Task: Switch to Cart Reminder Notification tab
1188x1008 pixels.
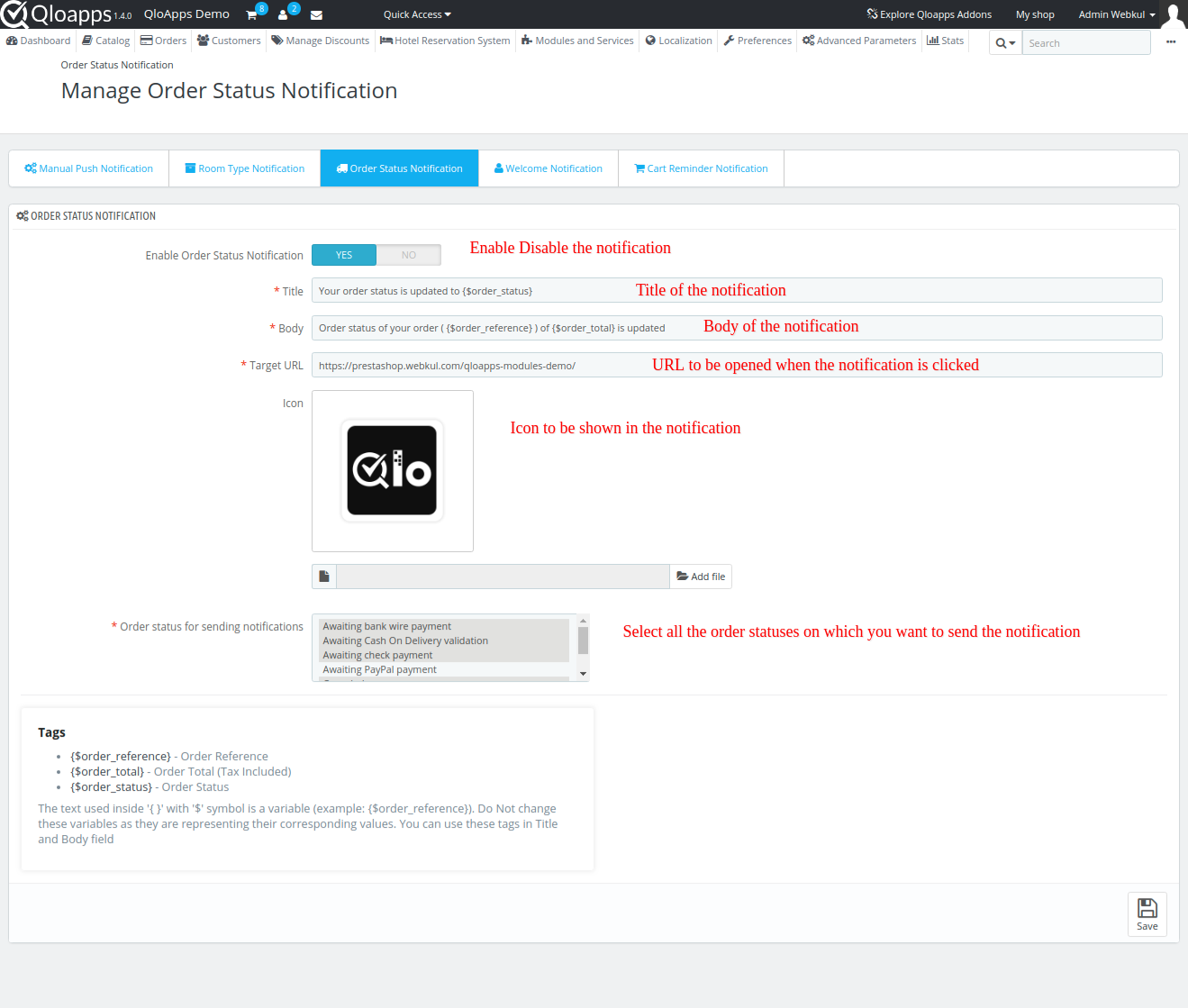Action: 701,168
